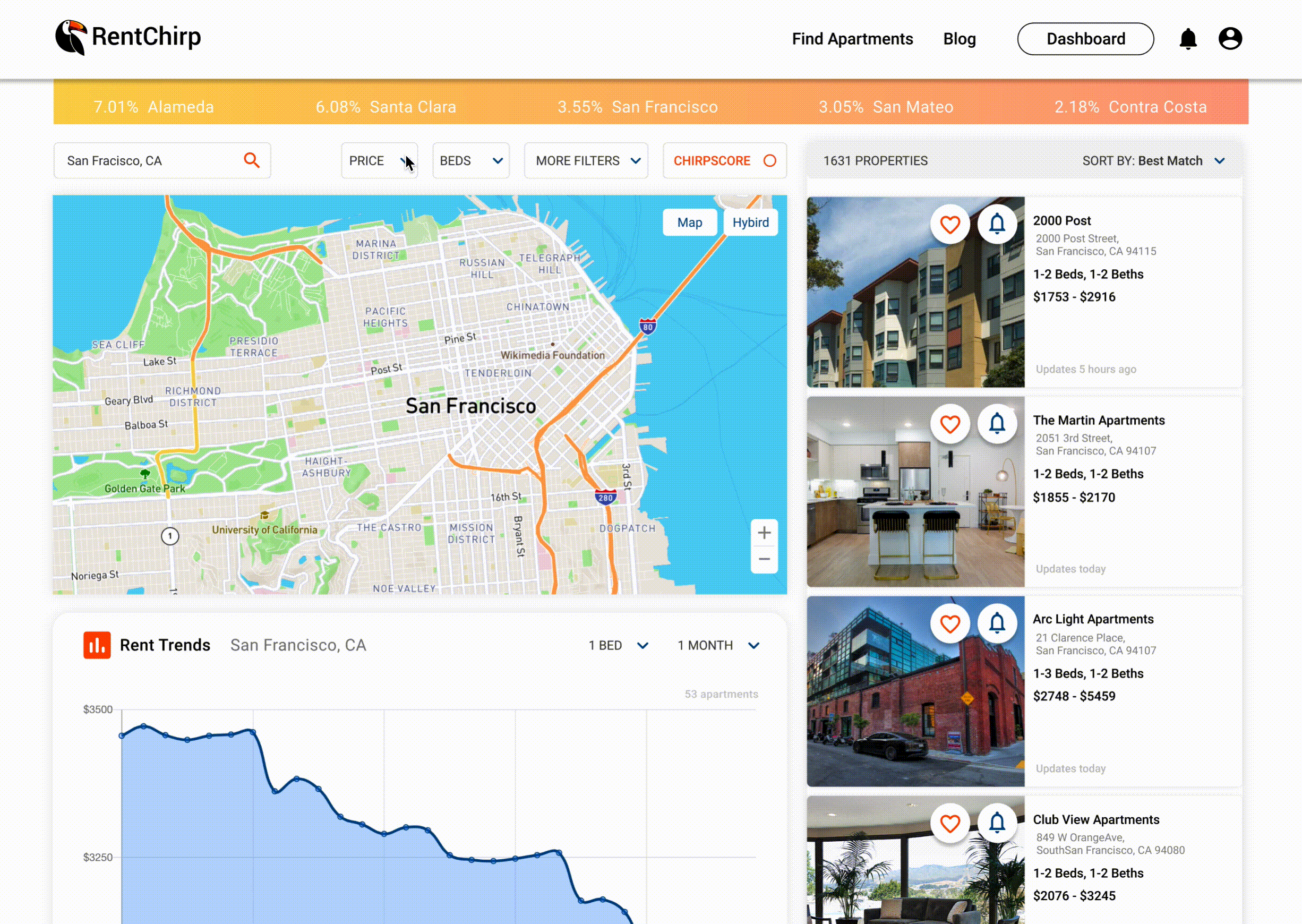Click the 1631 PROPERTIES count
Screen dimensions: 1302x924
(875, 161)
